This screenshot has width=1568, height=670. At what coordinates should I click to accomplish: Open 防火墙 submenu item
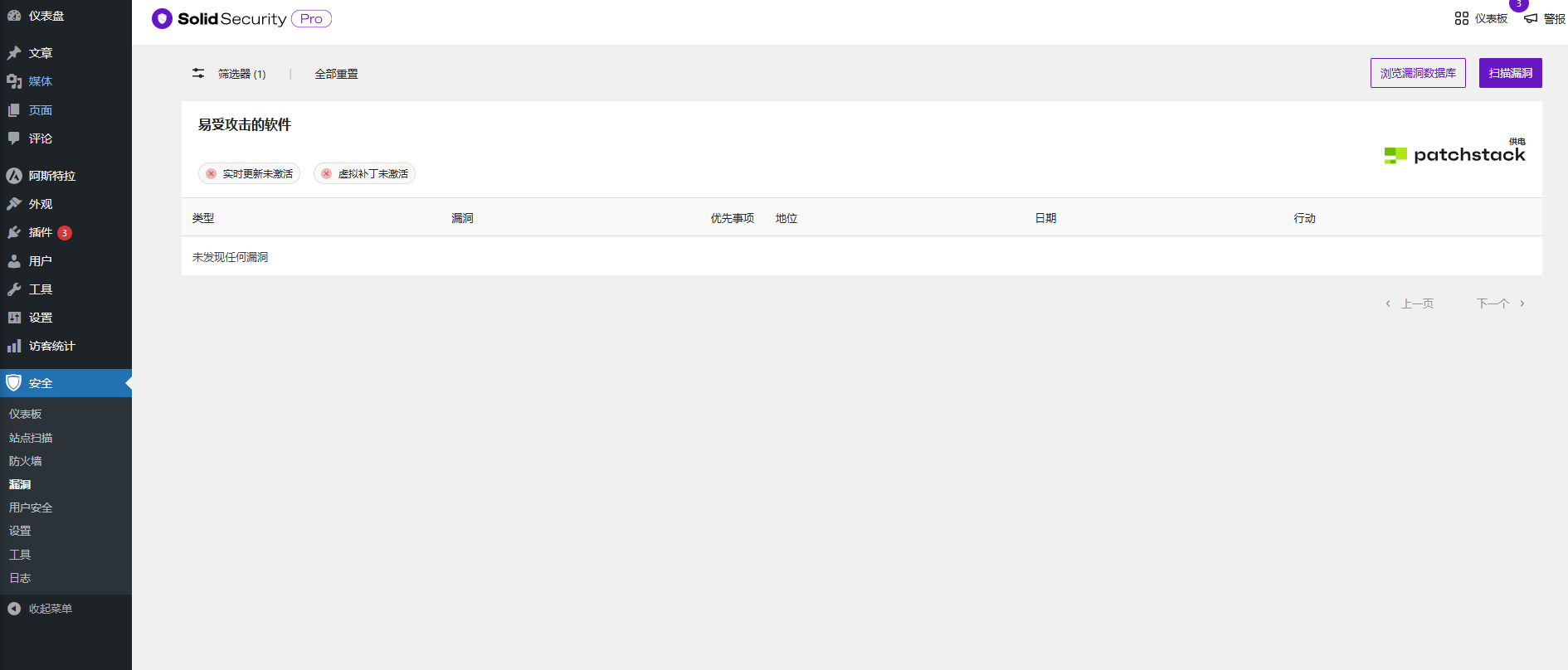[26, 461]
